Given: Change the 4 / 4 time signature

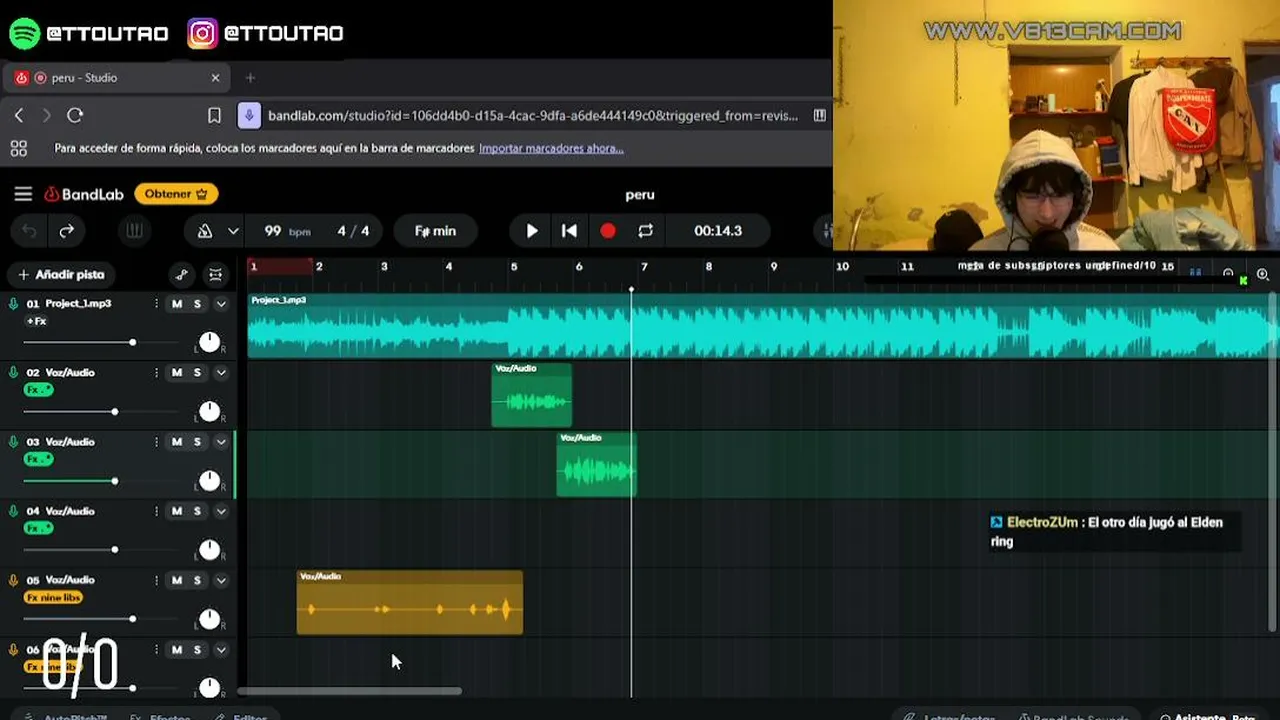Looking at the screenshot, I should click(353, 231).
